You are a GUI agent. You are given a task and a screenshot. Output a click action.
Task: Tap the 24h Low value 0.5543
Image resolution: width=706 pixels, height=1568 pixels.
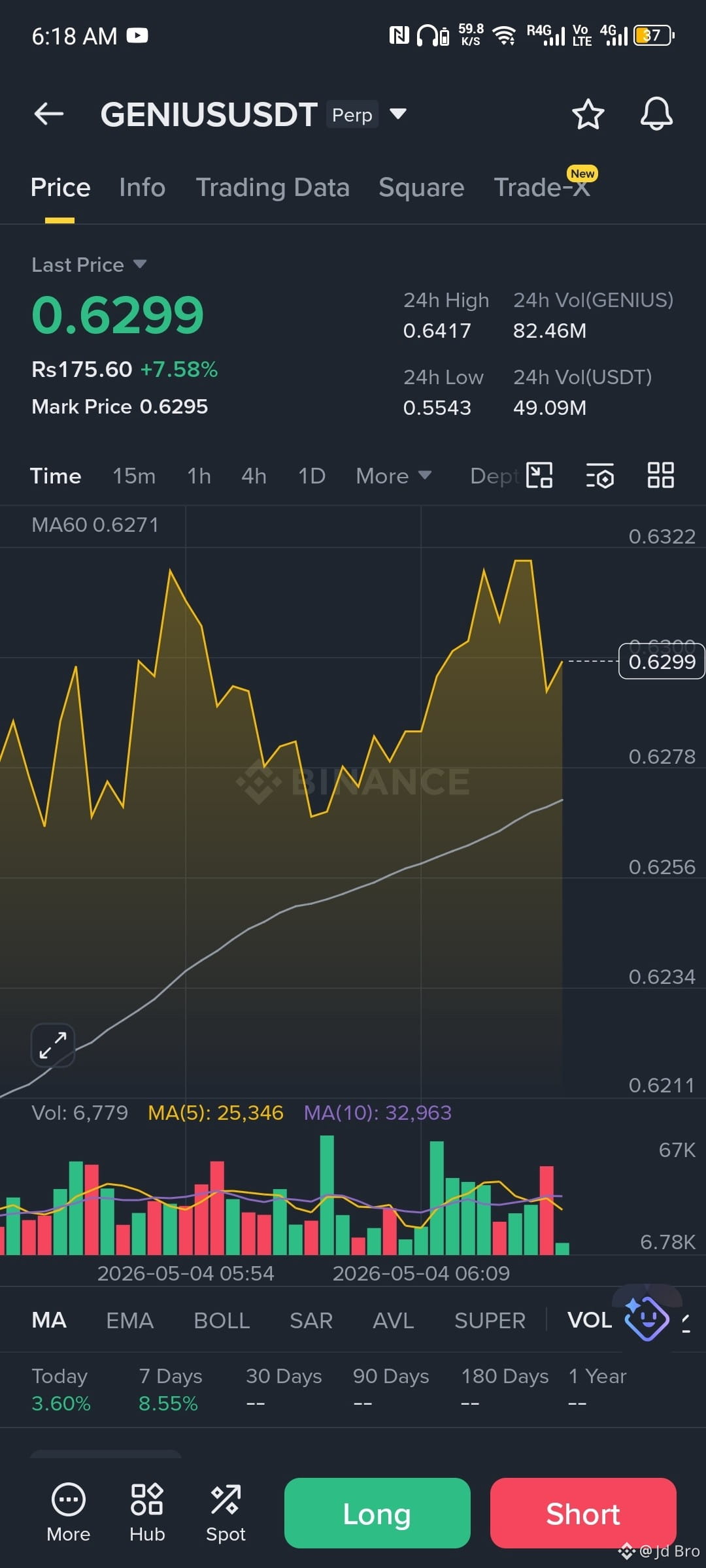[x=437, y=408]
